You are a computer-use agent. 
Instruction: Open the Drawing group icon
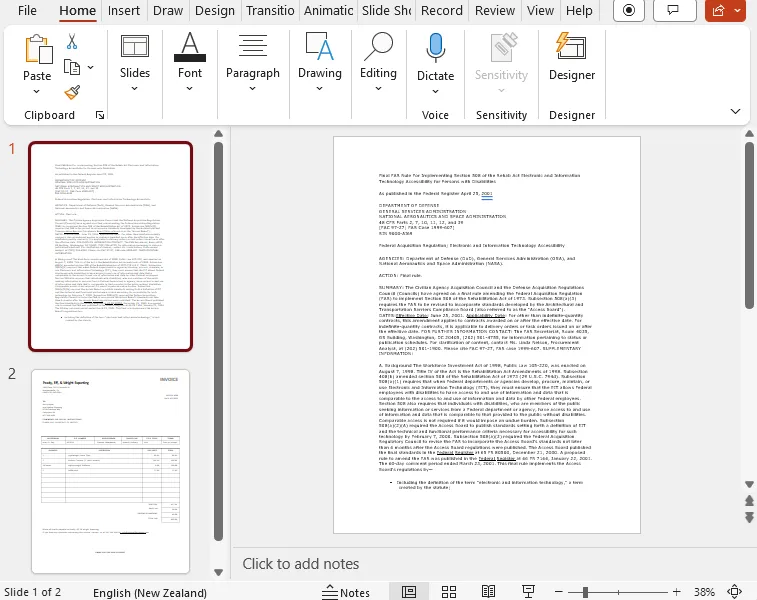point(320,46)
